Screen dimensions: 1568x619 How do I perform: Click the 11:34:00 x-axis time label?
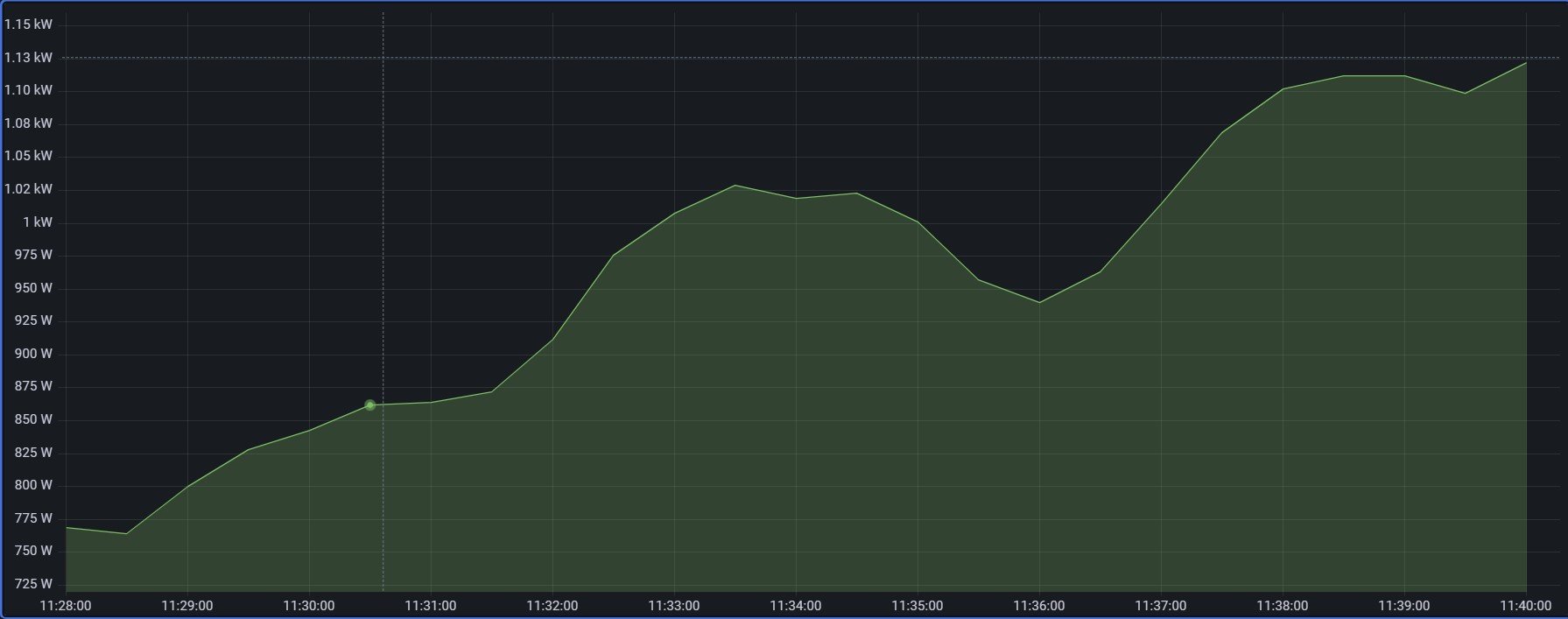click(x=795, y=606)
